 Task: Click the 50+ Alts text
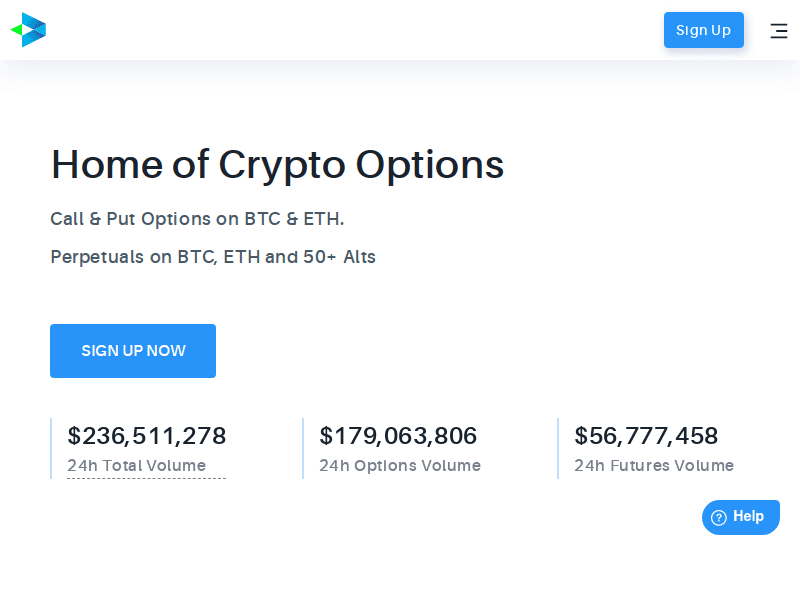(x=340, y=257)
